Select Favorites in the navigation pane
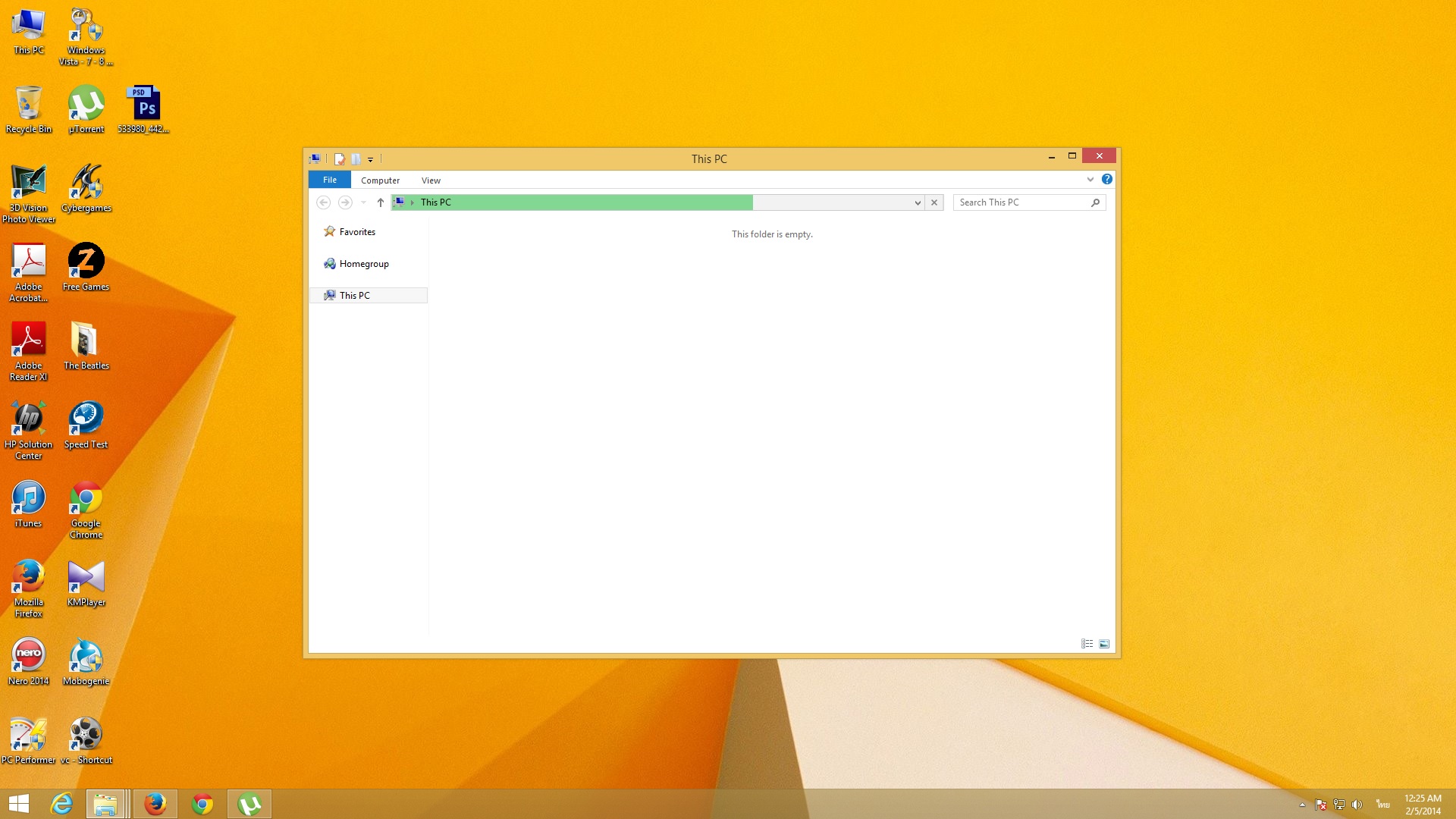 [357, 232]
